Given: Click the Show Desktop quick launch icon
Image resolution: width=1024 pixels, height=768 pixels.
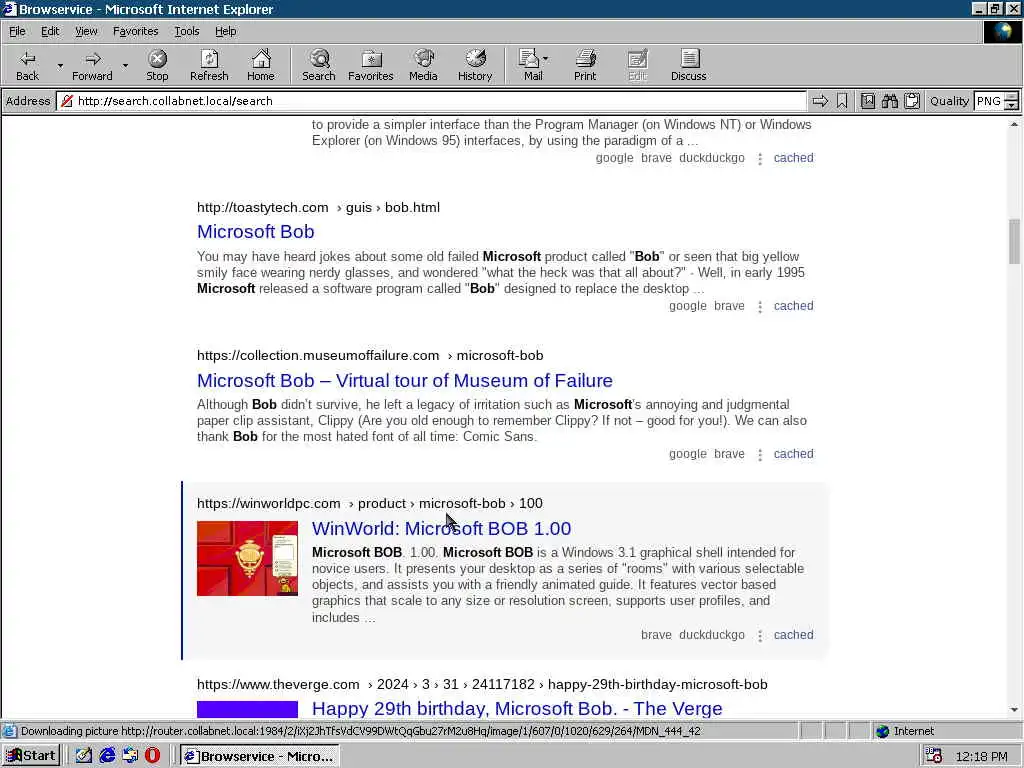Looking at the screenshot, I should coord(84,756).
